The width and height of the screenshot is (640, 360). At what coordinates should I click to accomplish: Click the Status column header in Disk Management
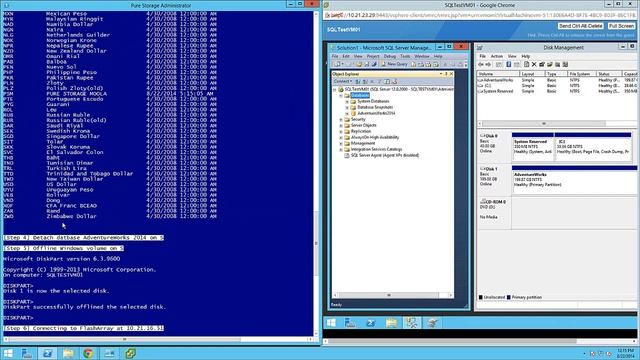pyautogui.click(x=609, y=74)
